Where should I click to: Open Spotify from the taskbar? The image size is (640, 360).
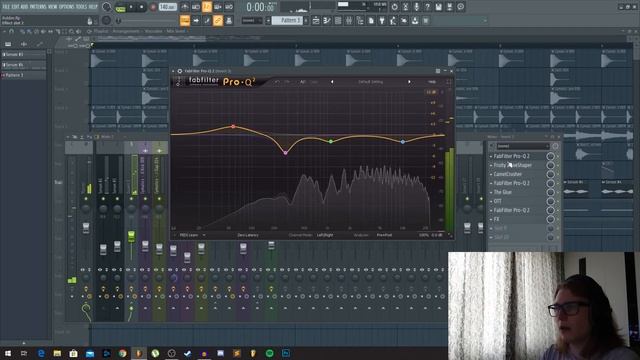click(x=269, y=353)
